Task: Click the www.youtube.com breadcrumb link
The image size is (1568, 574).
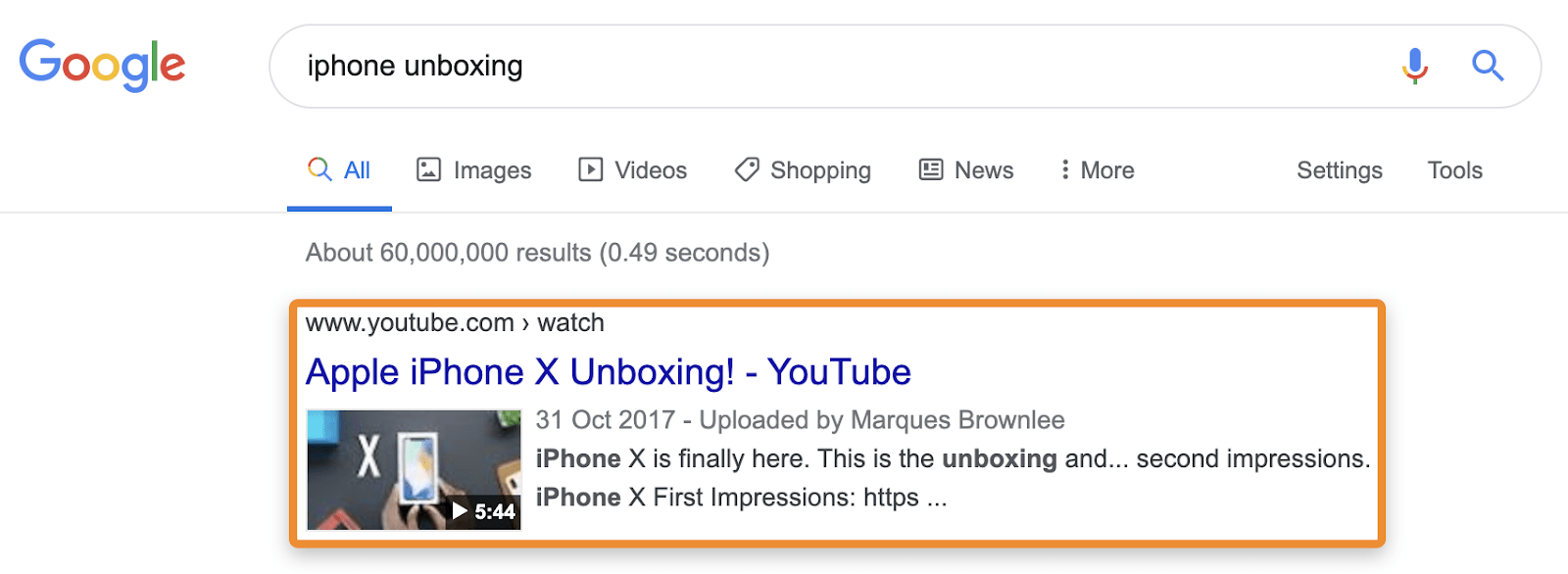Action: (x=410, y=322)
